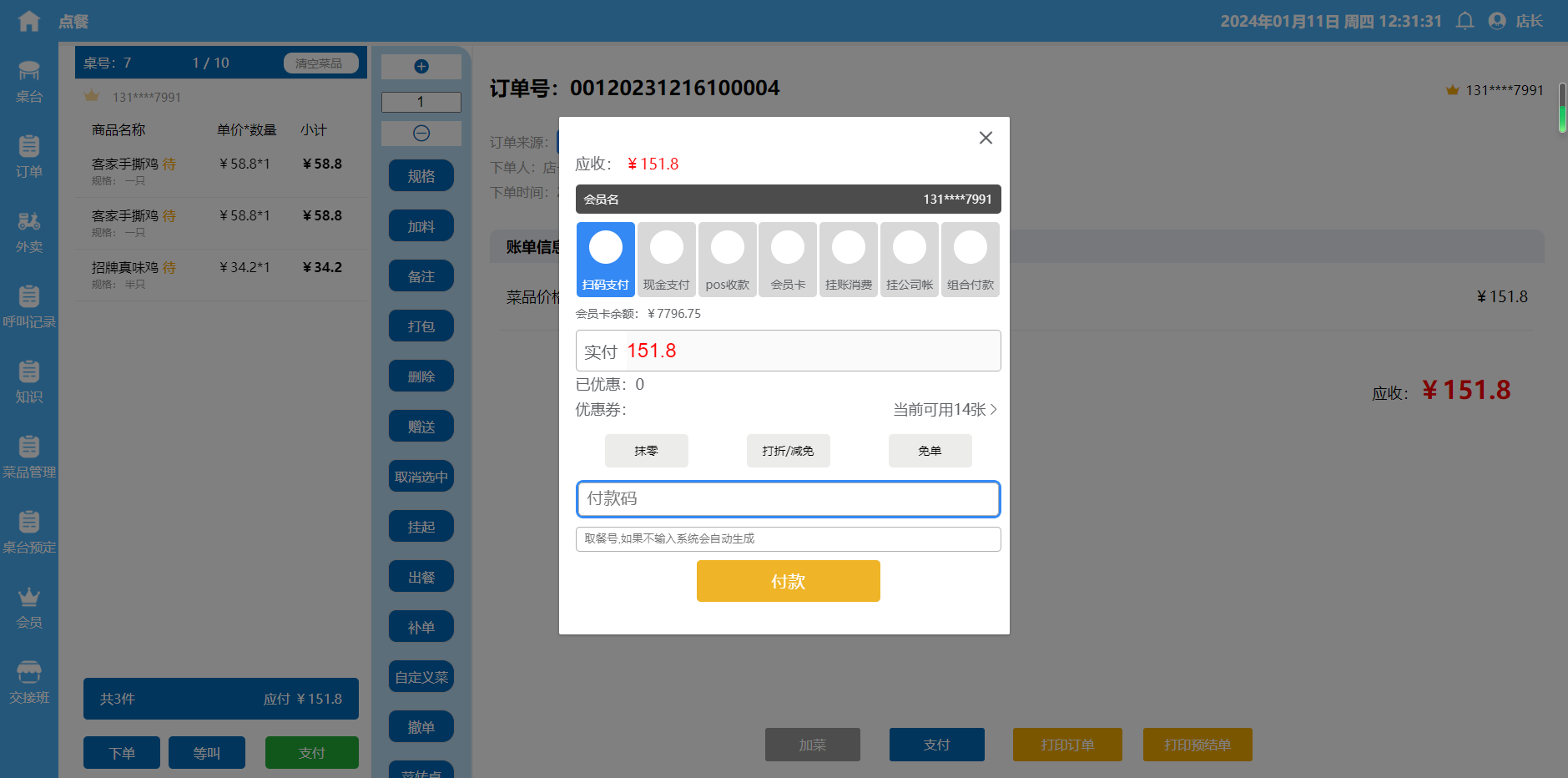The height and width of the screenshot is (778, 1568).
Task: Select 挂公司帐 payment method
Action: pos(910,260)
